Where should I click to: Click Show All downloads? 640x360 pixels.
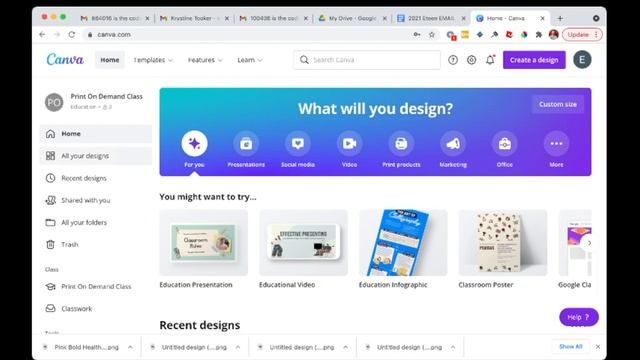click(571, 347)
